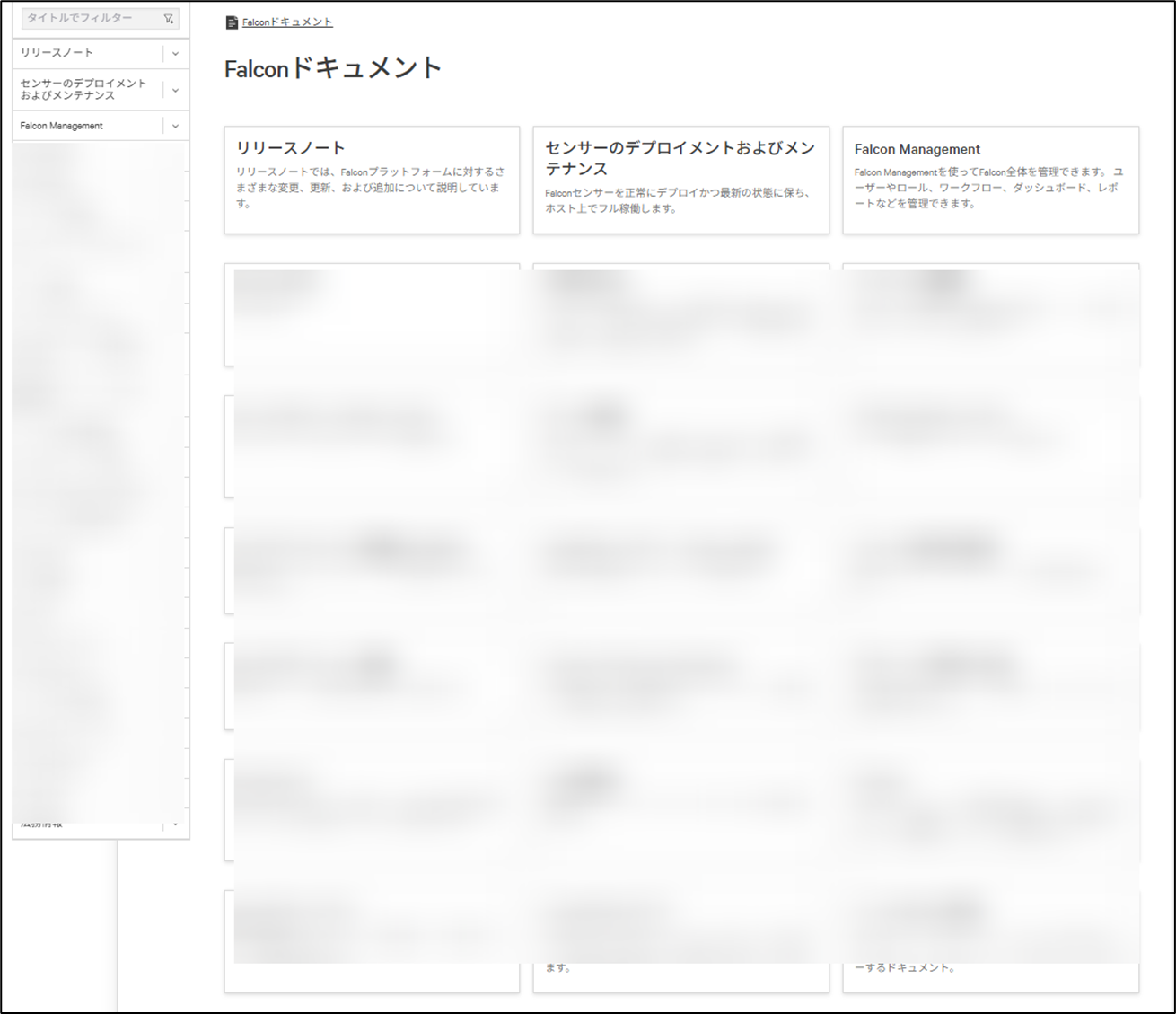Click the partly hidden chevron at the sidebar bottom
This screenshot has height=1014, width=1176.
pos(175,824)
